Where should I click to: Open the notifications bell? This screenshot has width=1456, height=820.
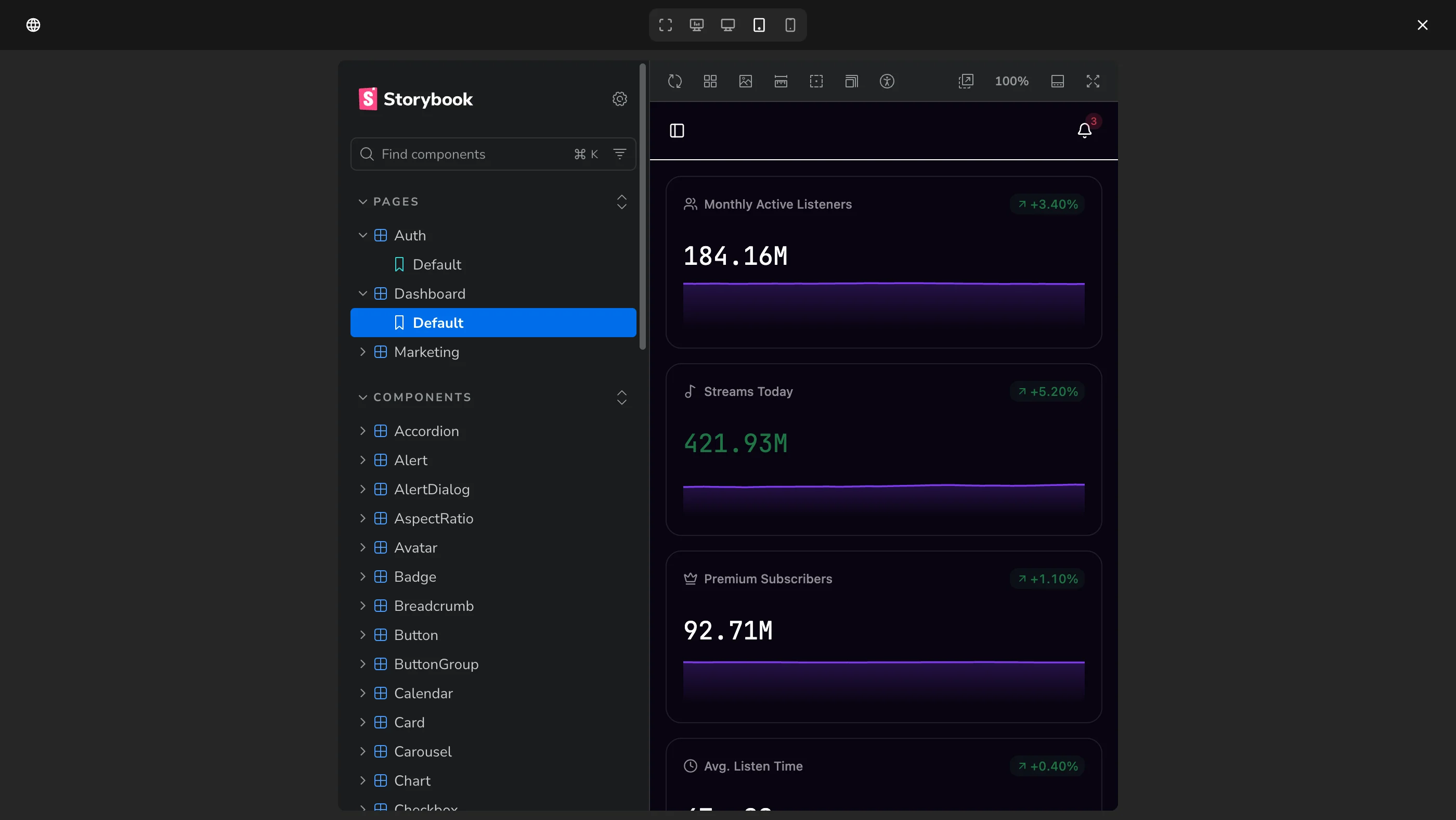click(1084, 131)
